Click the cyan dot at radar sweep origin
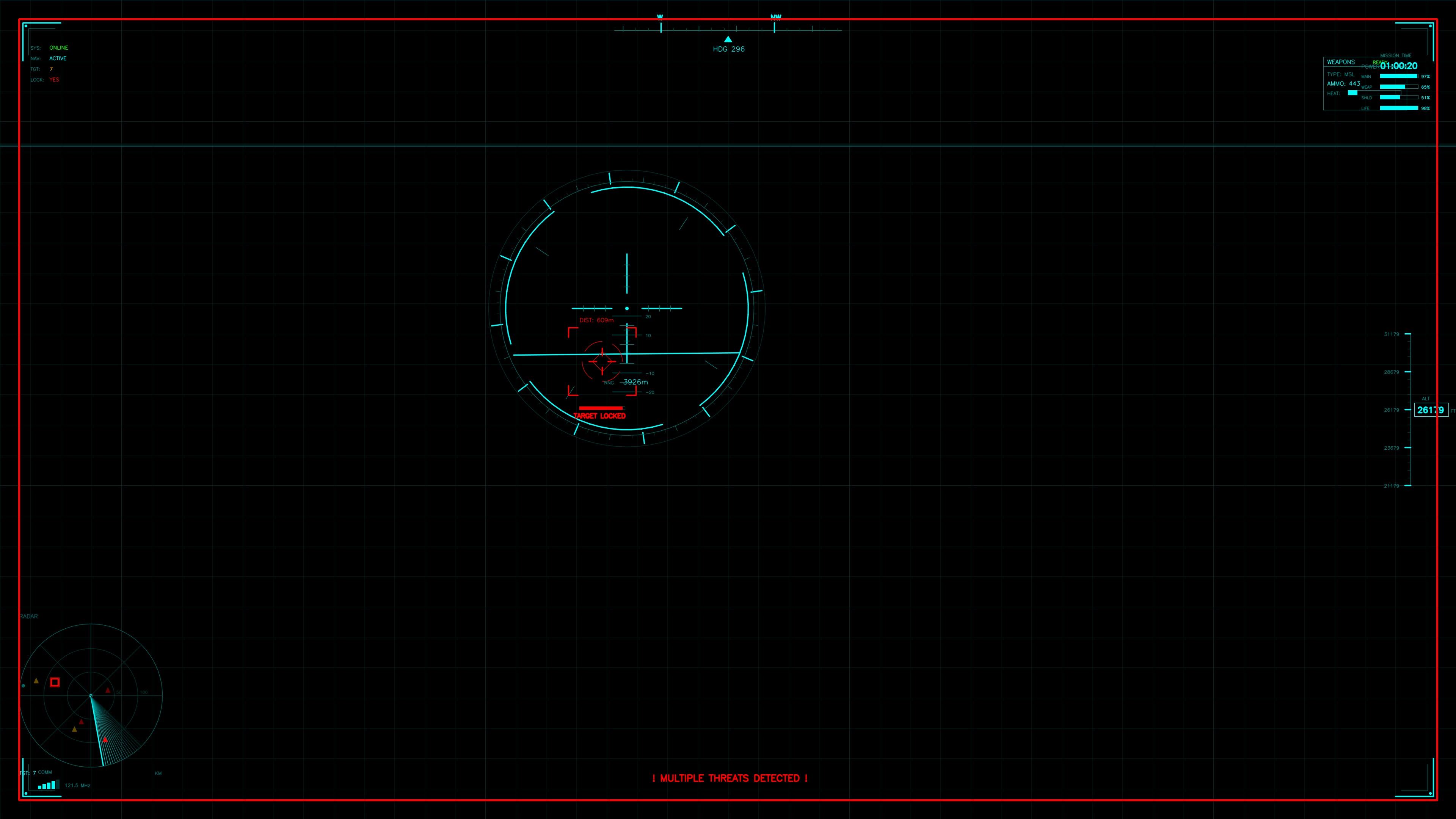The image size is (1456, 819). [x=91, y=696]
